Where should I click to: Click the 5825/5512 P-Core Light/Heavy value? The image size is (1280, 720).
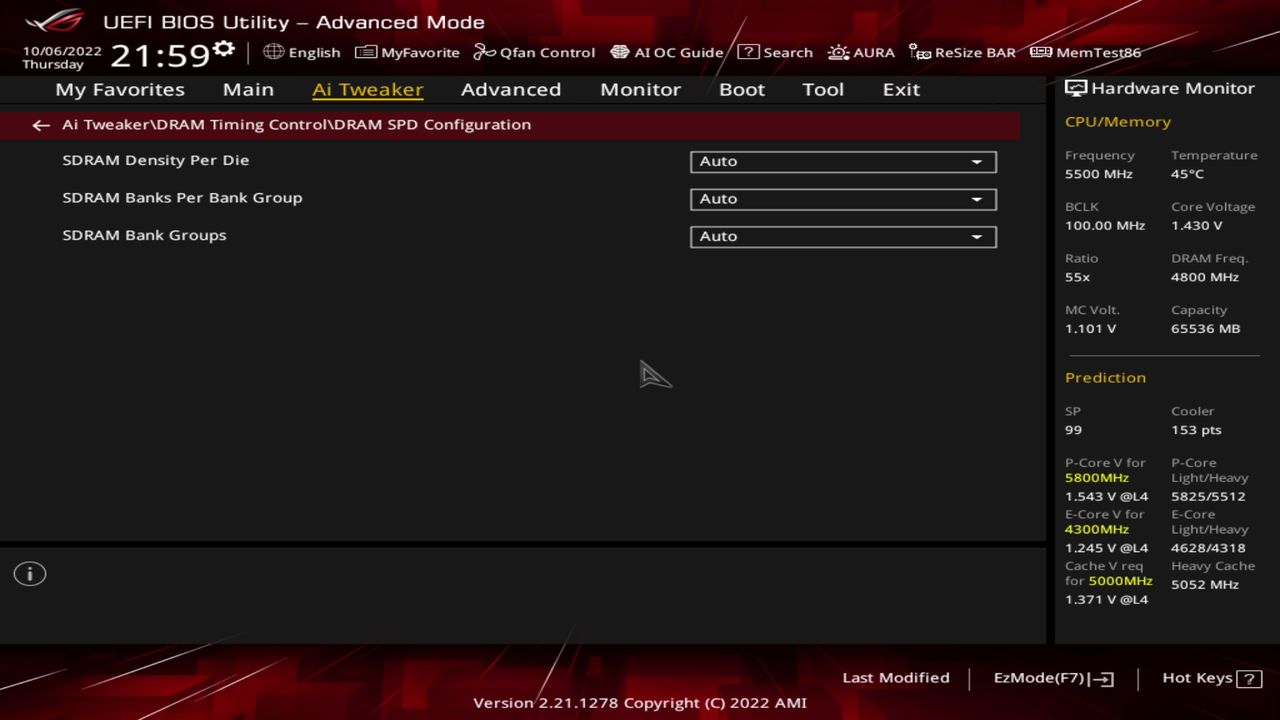[x=1209, y=497]
